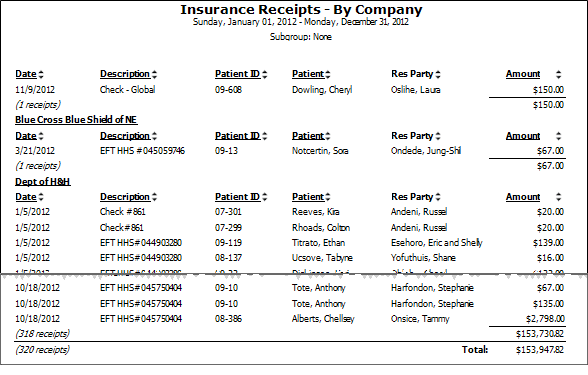Sort by Date using arrows in Dept of H&H section
Viewport: 588px width, 375px height.
pyautogui.click(x=41, y=197)
